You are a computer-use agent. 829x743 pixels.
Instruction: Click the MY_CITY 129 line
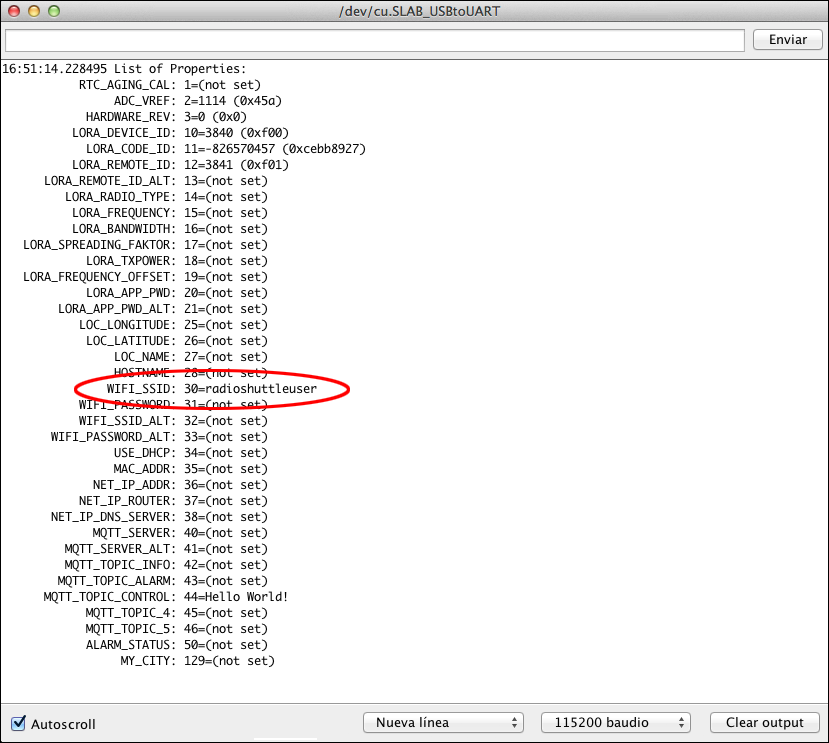click(x=198, y=661)
